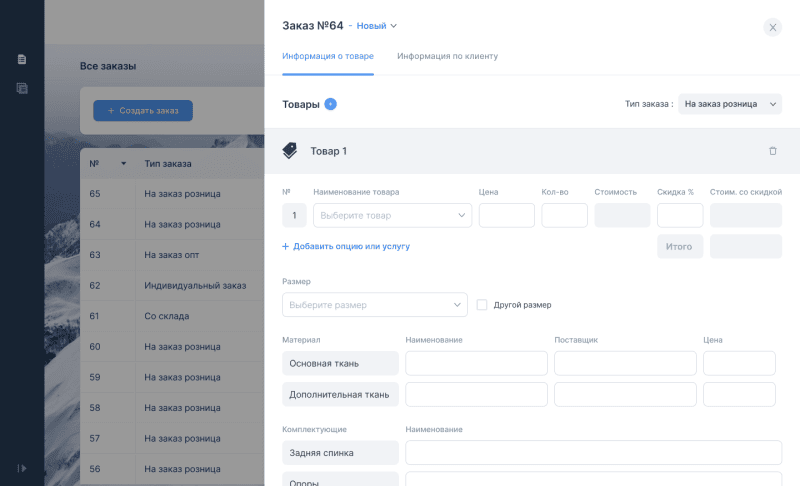Click the product number 1 cell
This screenshot has width=800, height=486.
[x=294, y=215]
